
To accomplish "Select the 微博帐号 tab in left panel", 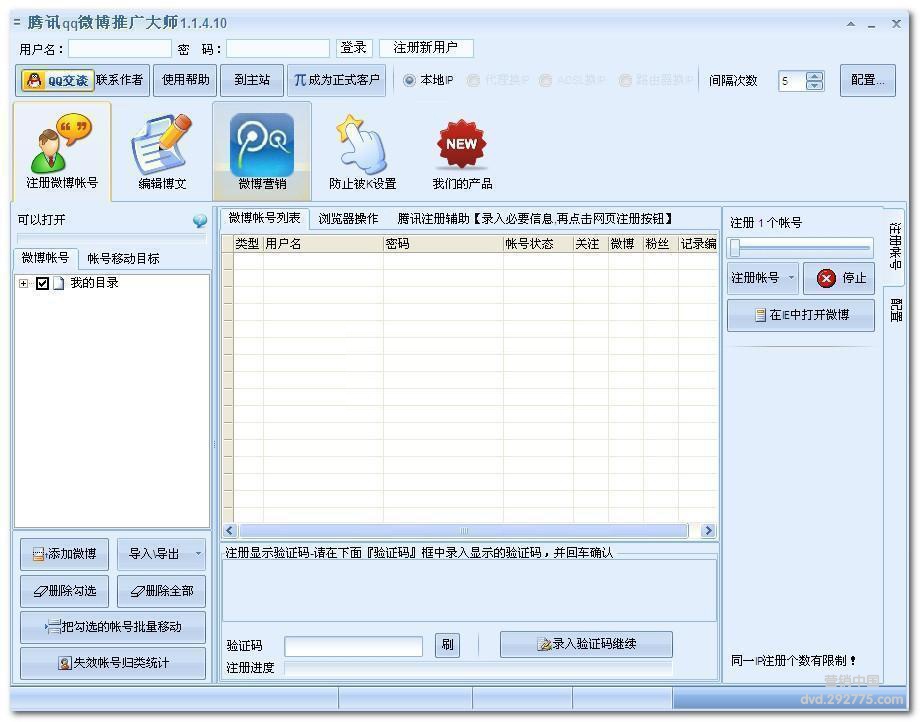I will (45, 258).
